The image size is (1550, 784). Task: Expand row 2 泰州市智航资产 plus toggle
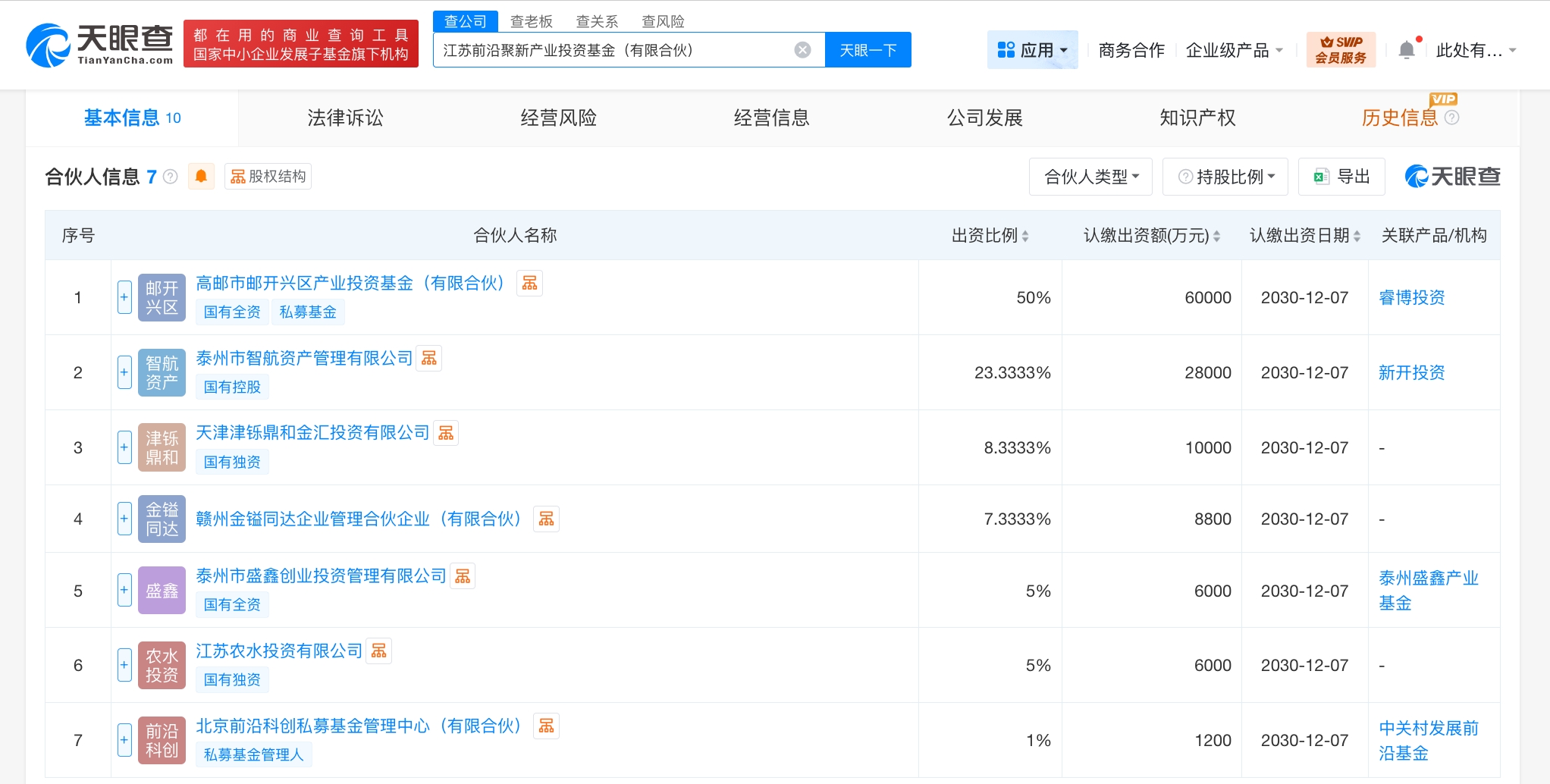[124, 372]
